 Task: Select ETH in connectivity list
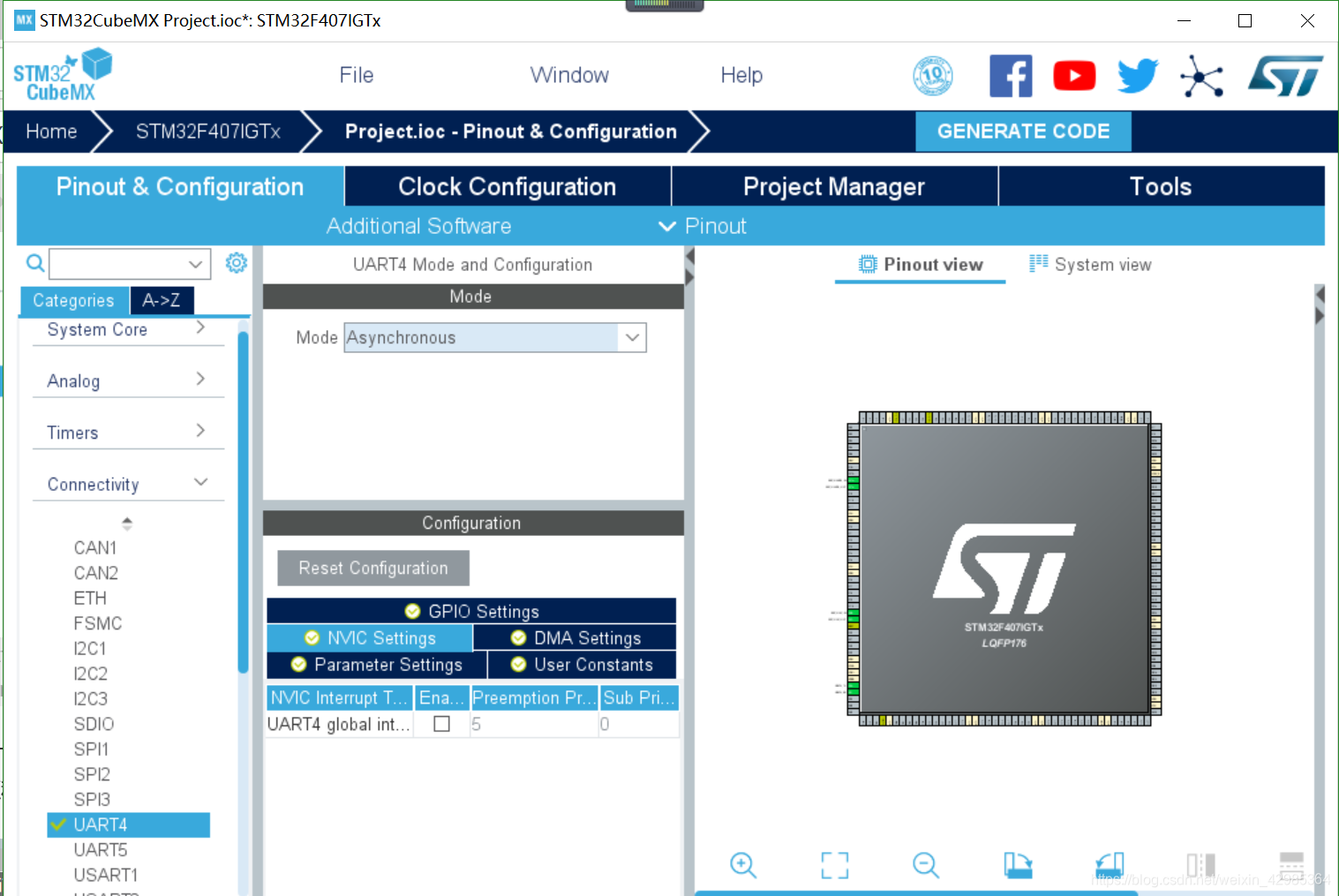(90, 598)
